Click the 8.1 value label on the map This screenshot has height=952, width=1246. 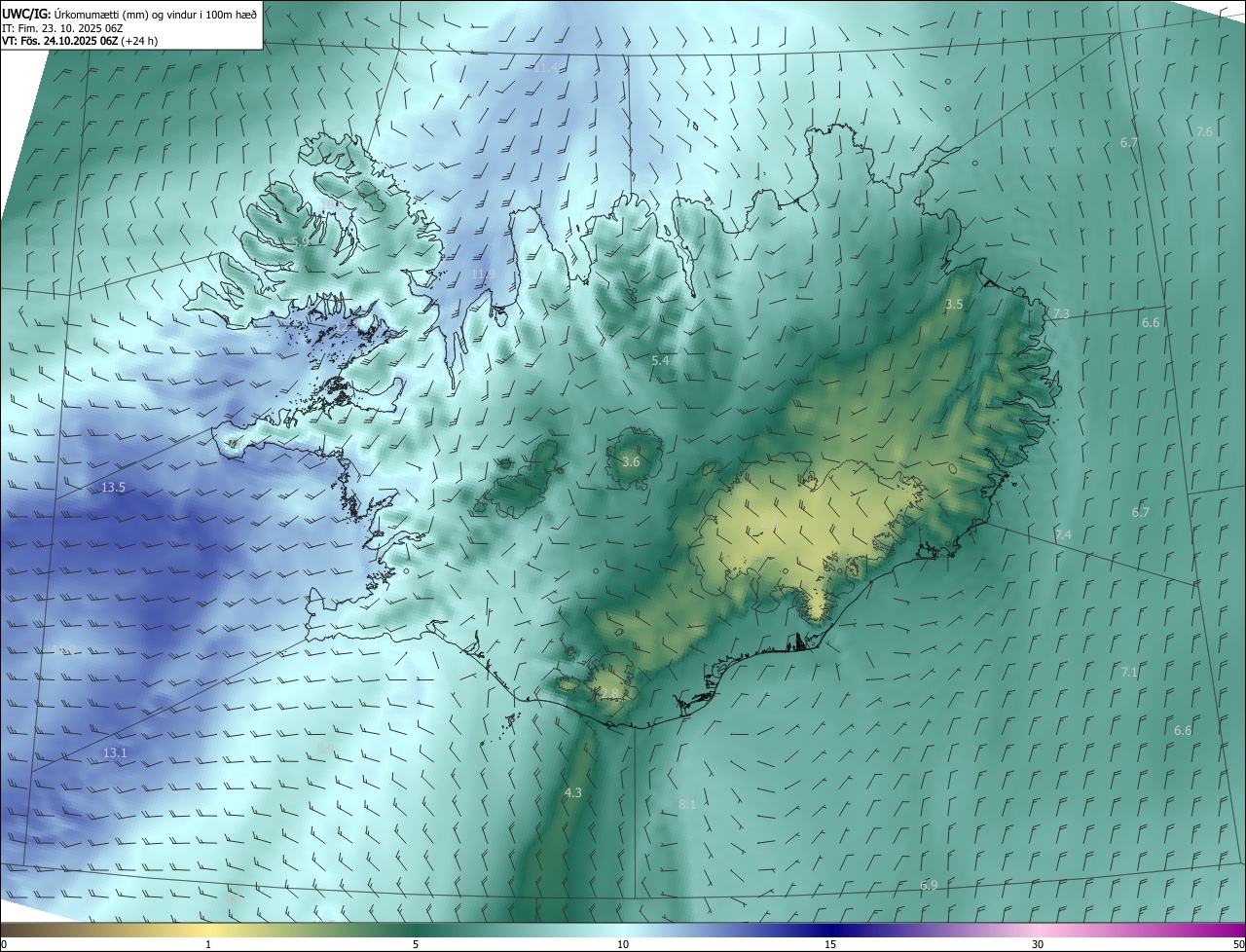pos(687,804)
